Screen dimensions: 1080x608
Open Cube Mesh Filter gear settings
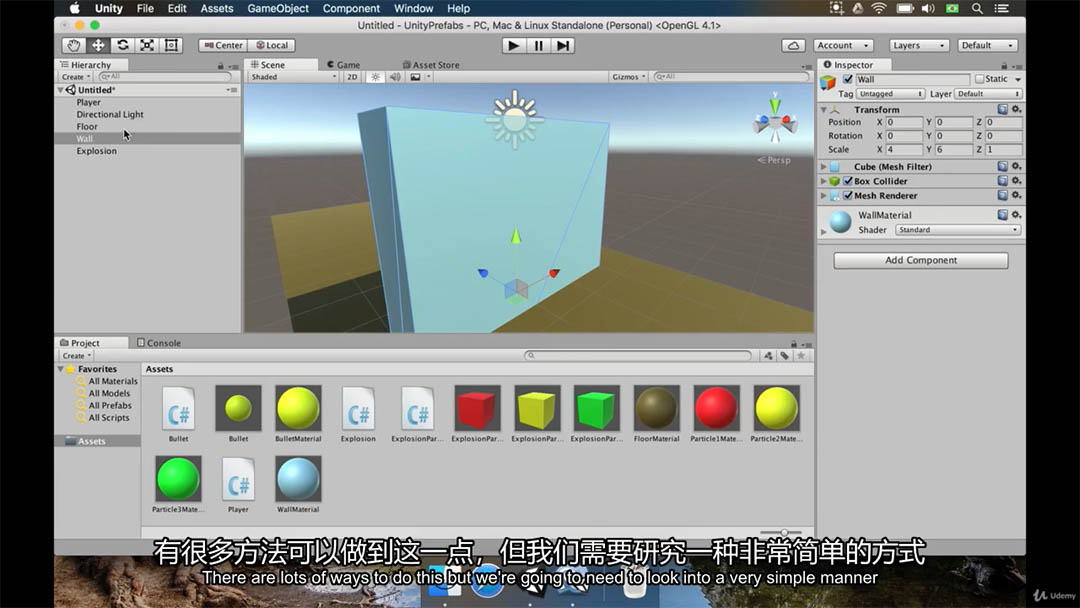tap(1016, 167)
